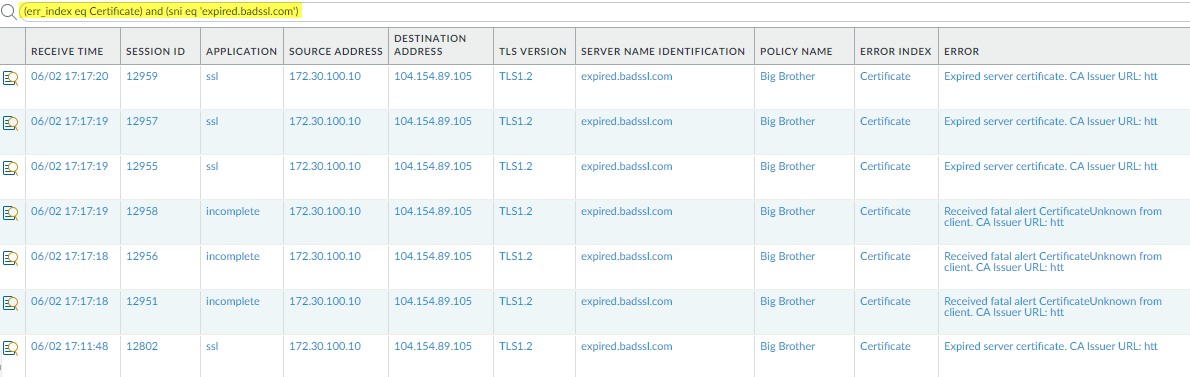Image resolution: width=1190 pixels, height=377 pixels.
Task: Click destination 104.154.89.105 in session 12802 row
Action: pos(433,347)
